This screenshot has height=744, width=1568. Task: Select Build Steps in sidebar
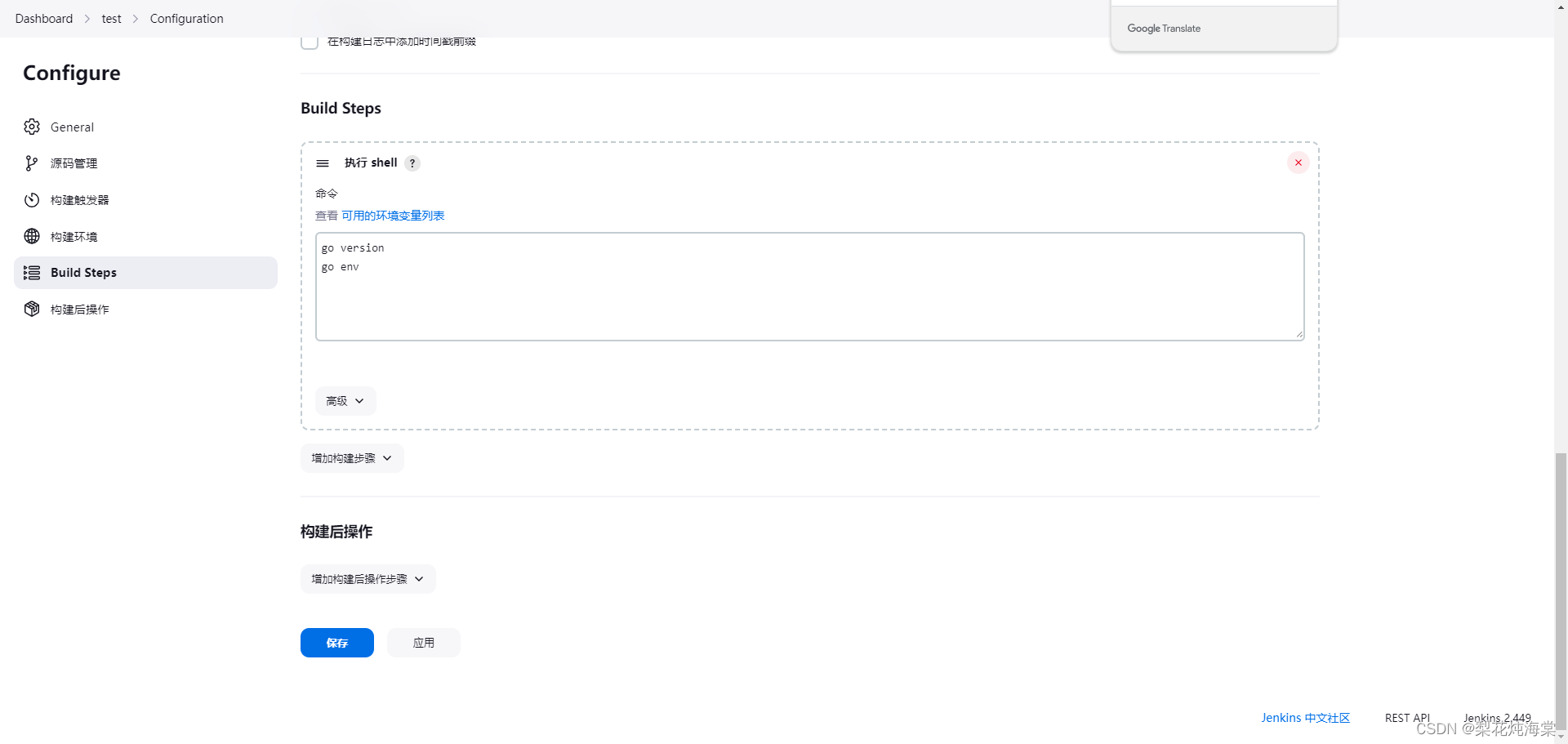pyautogui.click(x=145, y=273)
